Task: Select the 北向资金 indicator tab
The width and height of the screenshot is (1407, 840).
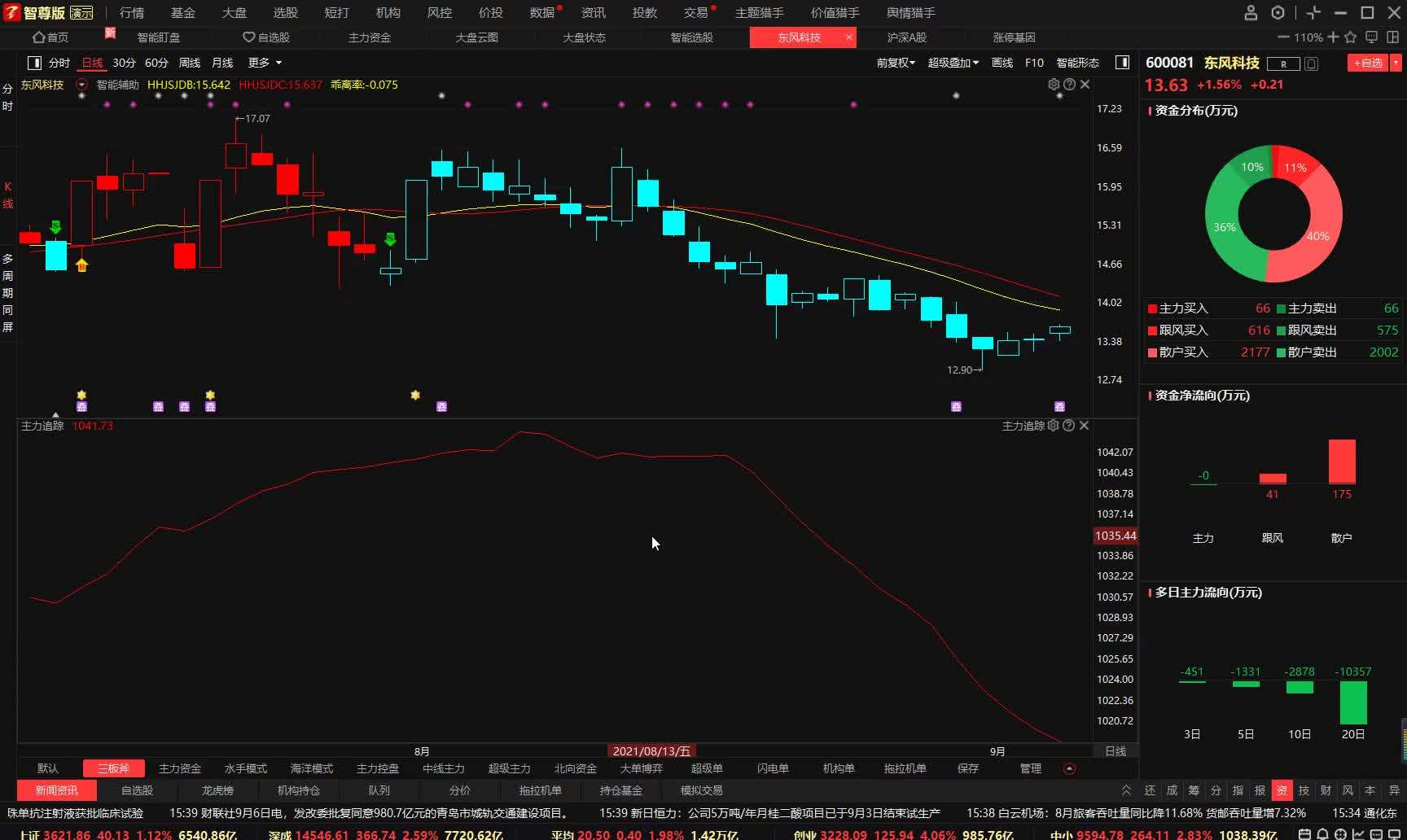Action: tap(575, 768)
